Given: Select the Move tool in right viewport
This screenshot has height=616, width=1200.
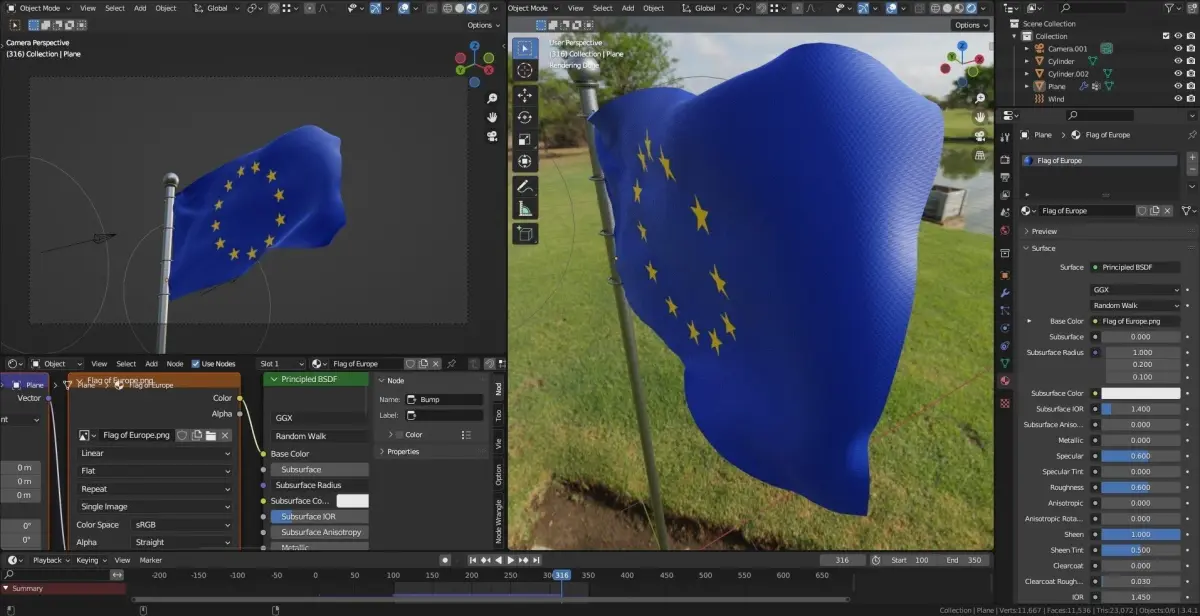Looking at the screenshot, I should (525, 95).
